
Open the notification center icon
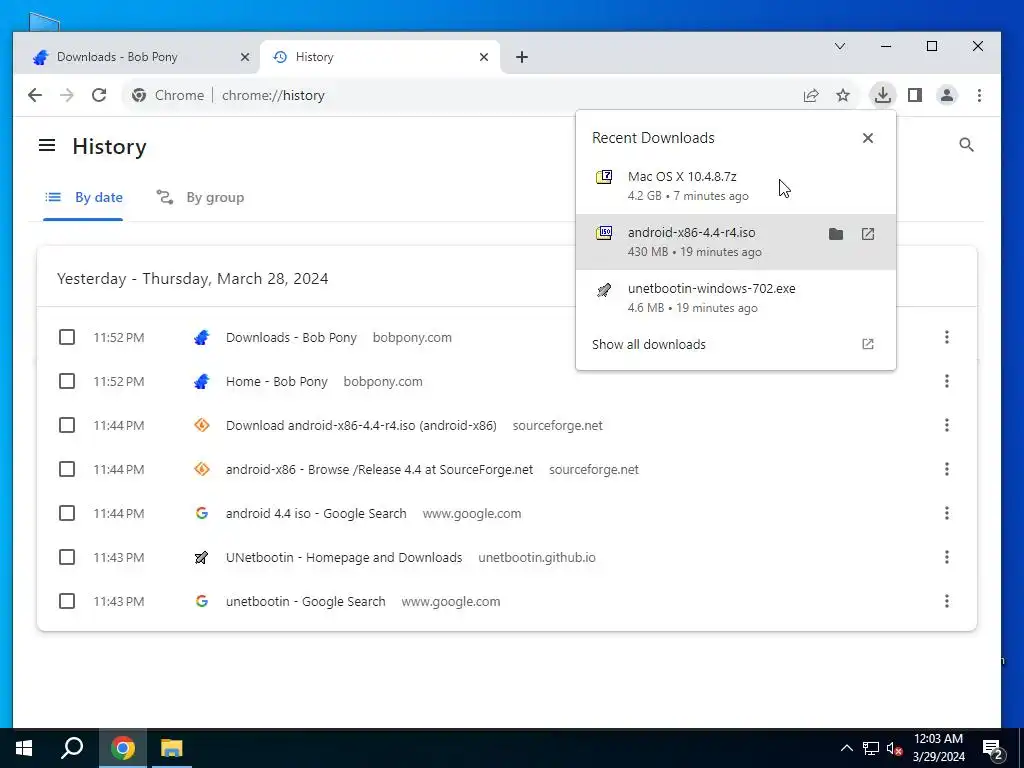[x=993, y=749]
